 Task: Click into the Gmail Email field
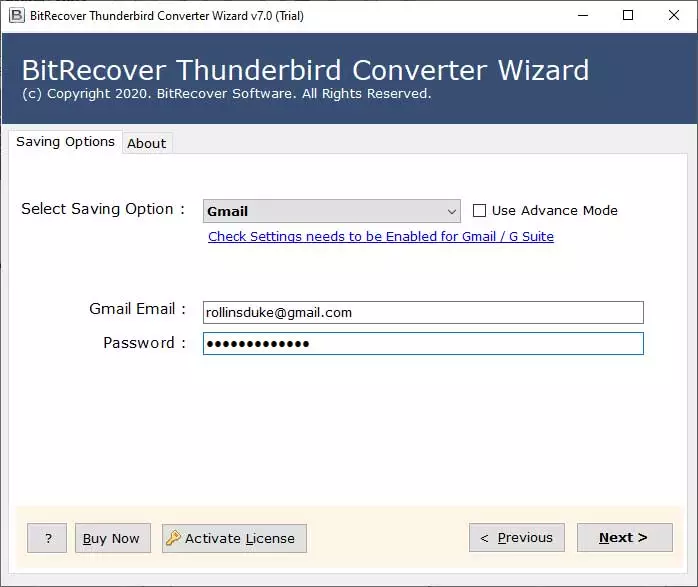point(423,312)
